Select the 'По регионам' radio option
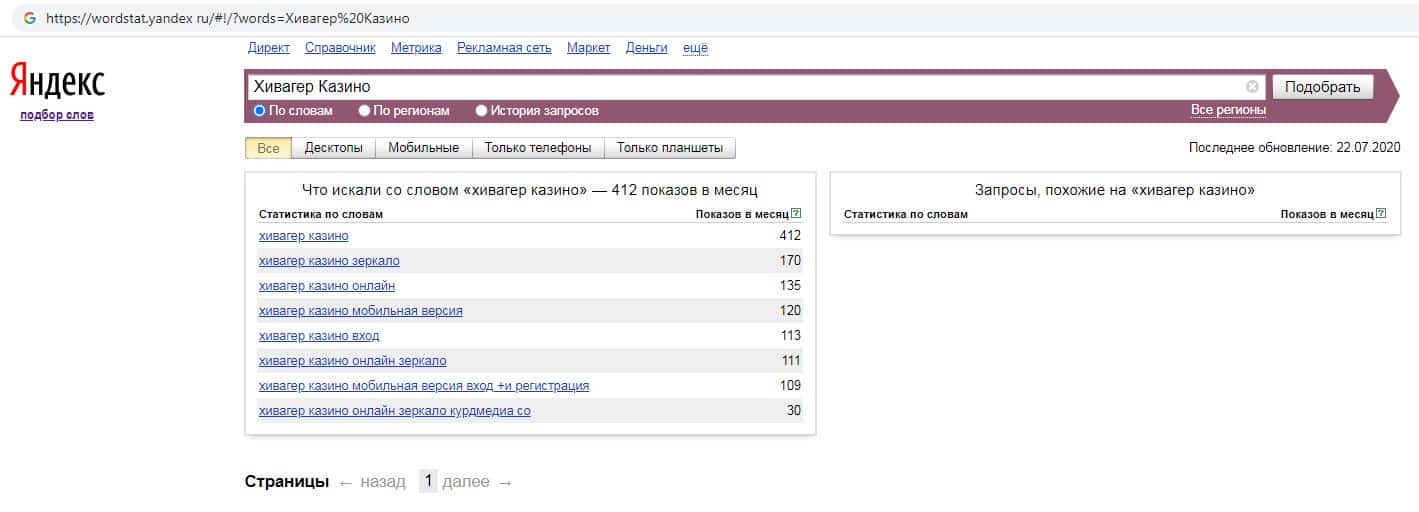Viewport: 1419px width, 512px height. pyautogui.click(x=365, y=111)
